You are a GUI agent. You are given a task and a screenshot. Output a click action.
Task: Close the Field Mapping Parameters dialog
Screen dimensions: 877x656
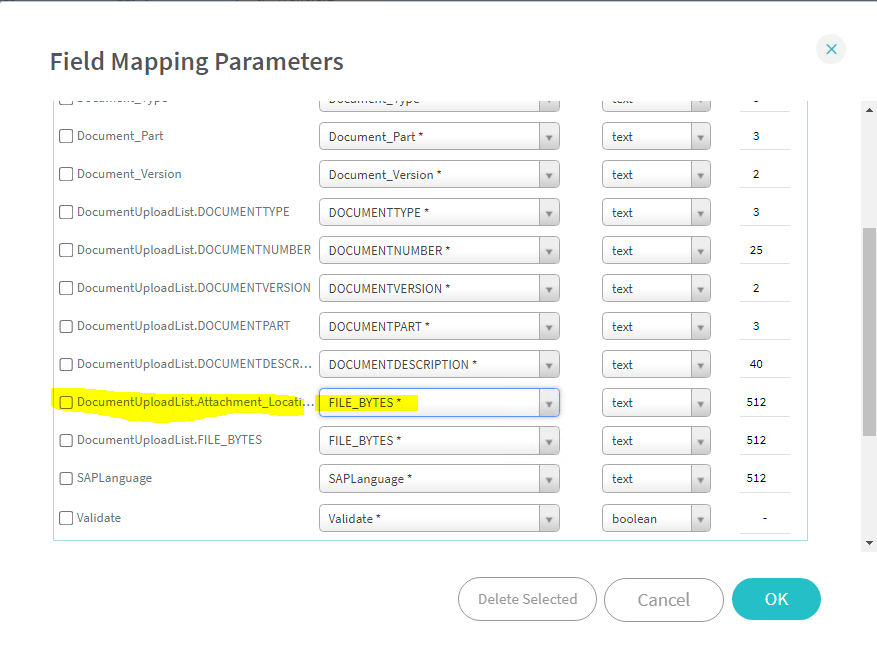[830, 49]
